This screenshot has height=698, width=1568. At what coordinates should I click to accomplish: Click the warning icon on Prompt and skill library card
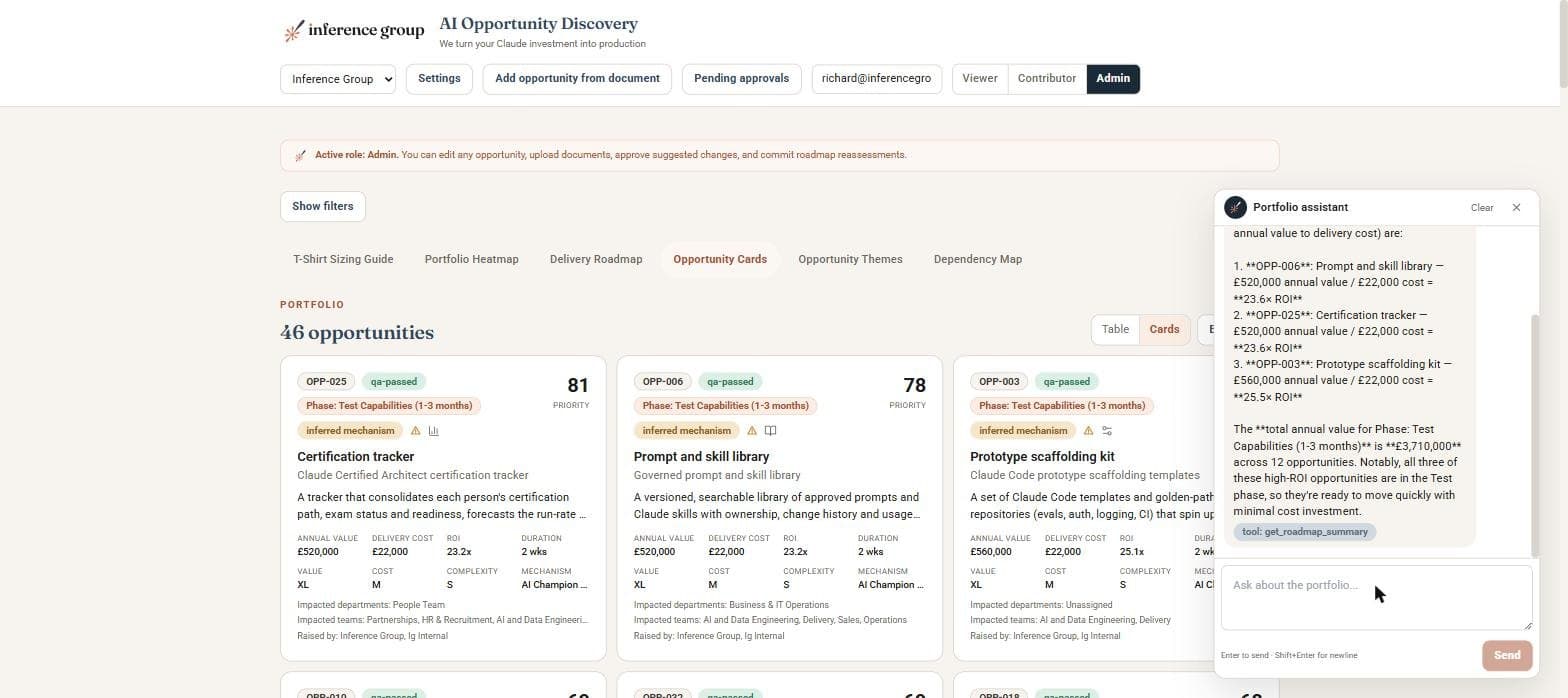click(752, 431)
